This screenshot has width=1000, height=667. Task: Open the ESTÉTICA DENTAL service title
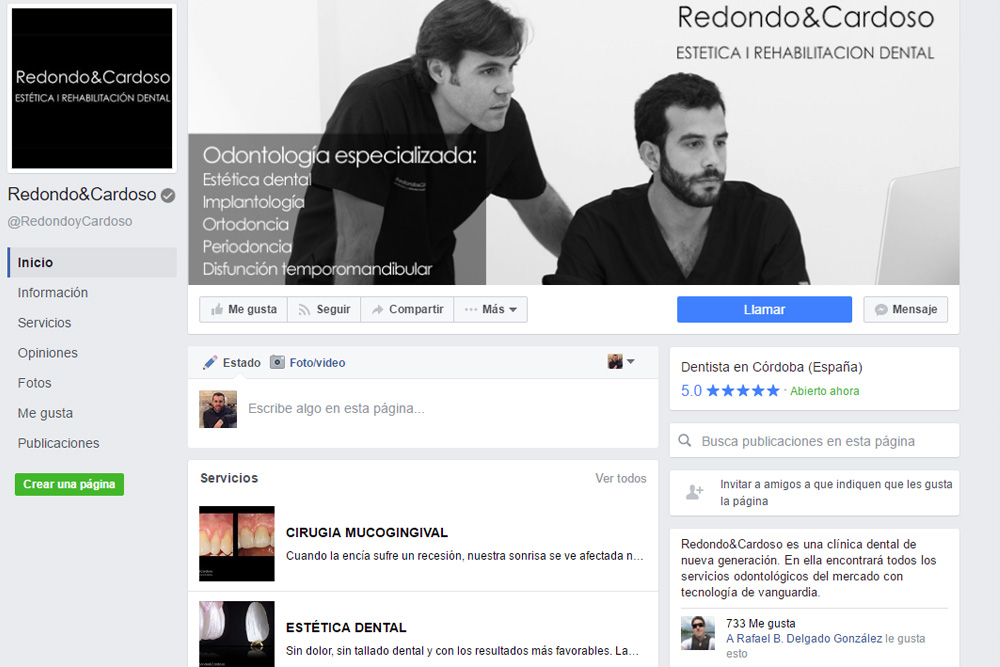point(346,627)
